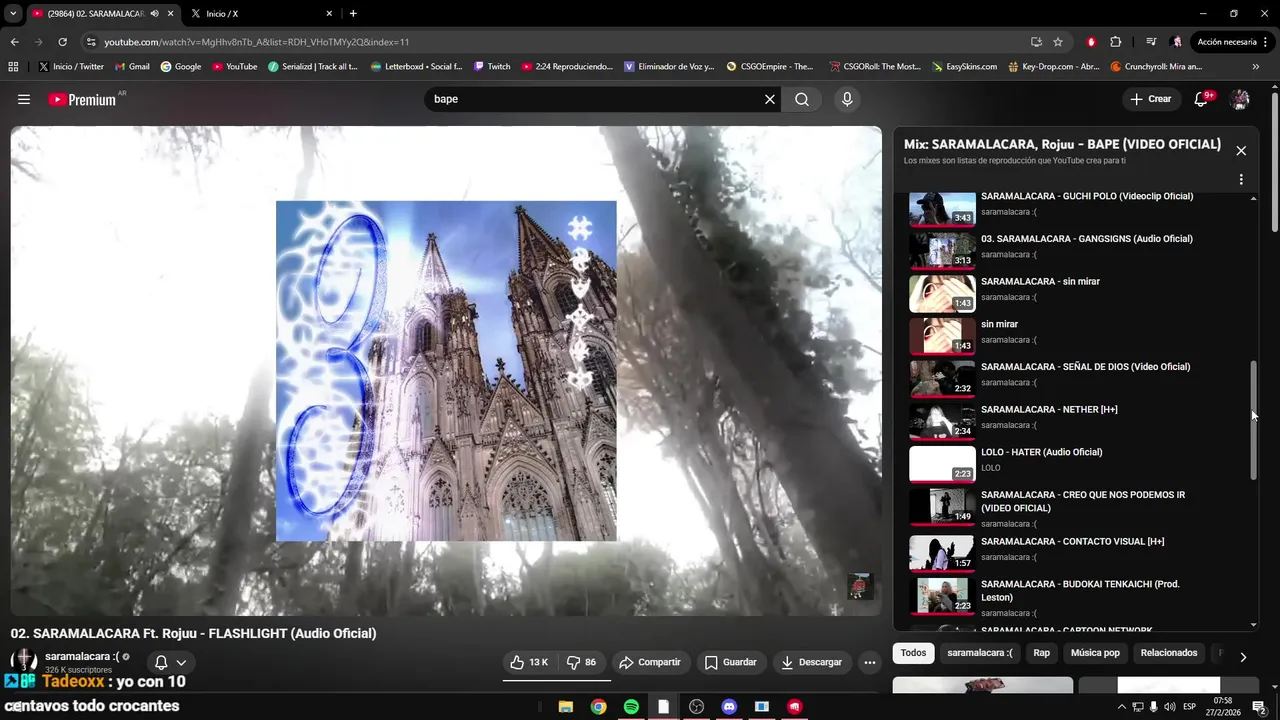
Task: Play CREO QUE NOS PODEMOS IR thumbnail
Action: click(x=942, y=506)
